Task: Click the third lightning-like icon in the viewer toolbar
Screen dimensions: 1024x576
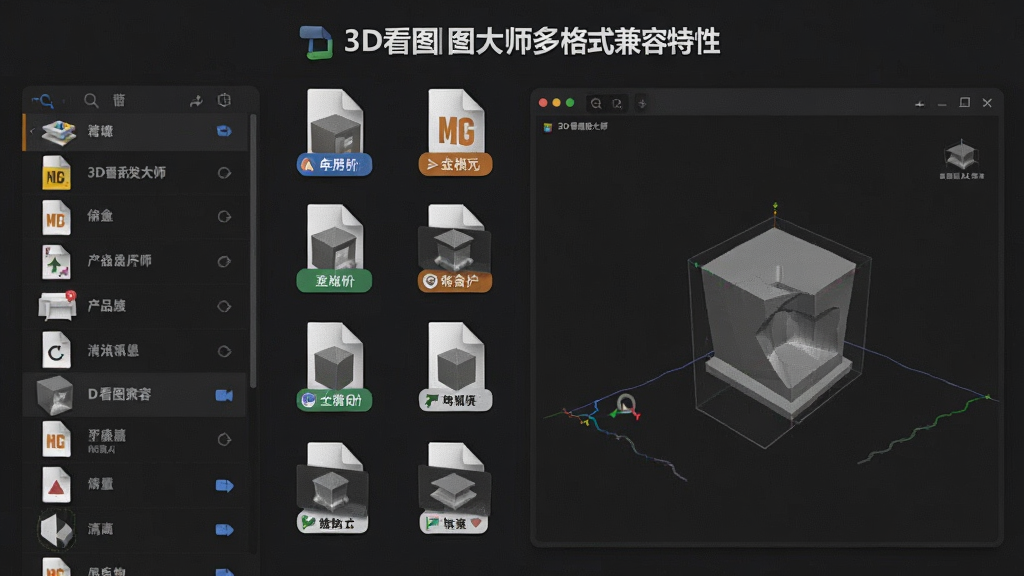Action: pos(642,103)
